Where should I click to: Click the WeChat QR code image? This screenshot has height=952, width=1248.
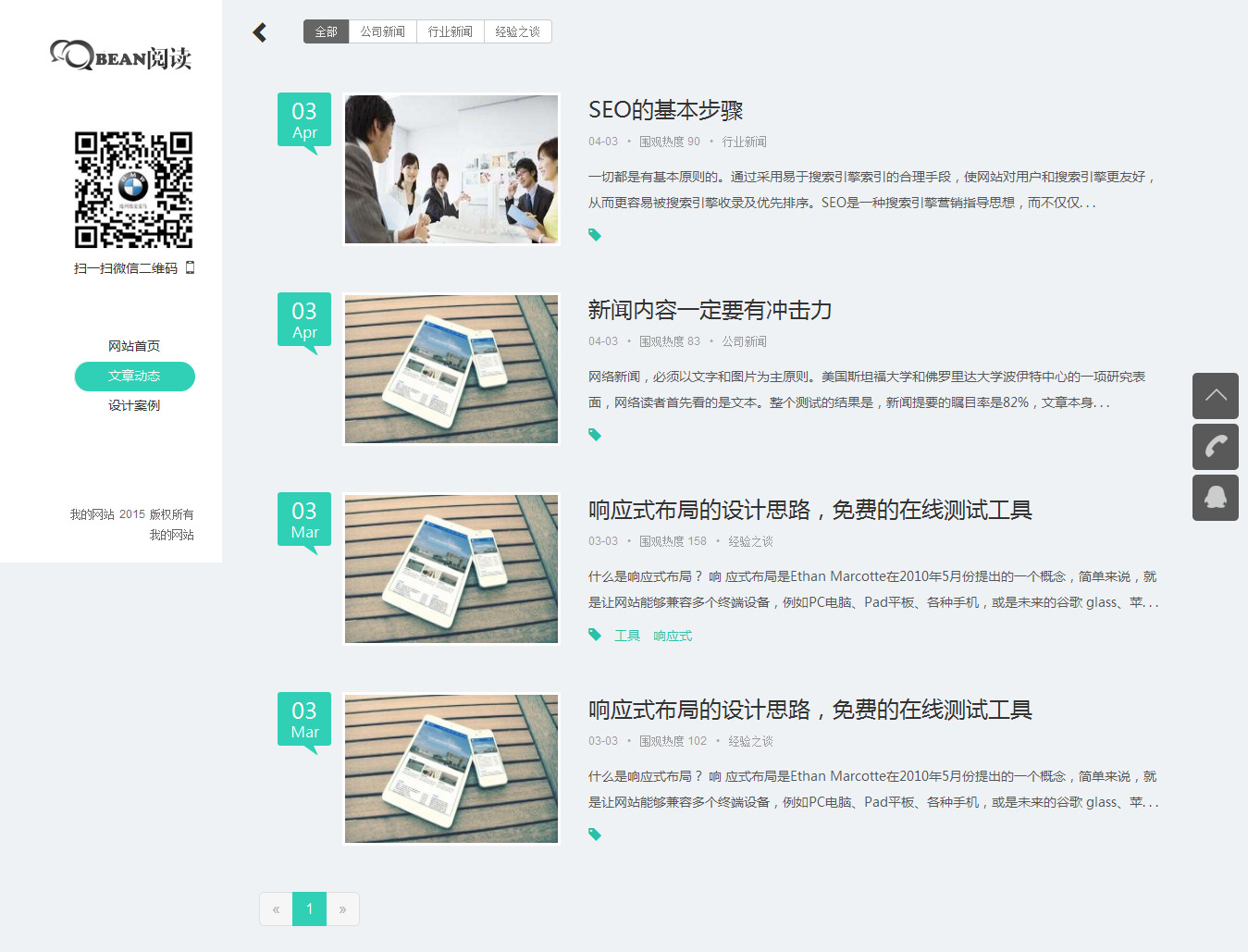[x=134, y=190]
